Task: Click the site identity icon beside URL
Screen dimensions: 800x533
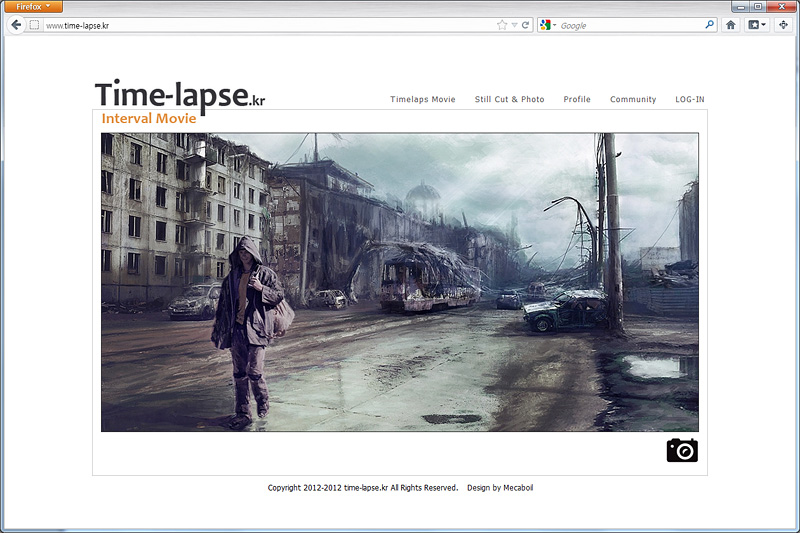Action: tap(34, 25)
